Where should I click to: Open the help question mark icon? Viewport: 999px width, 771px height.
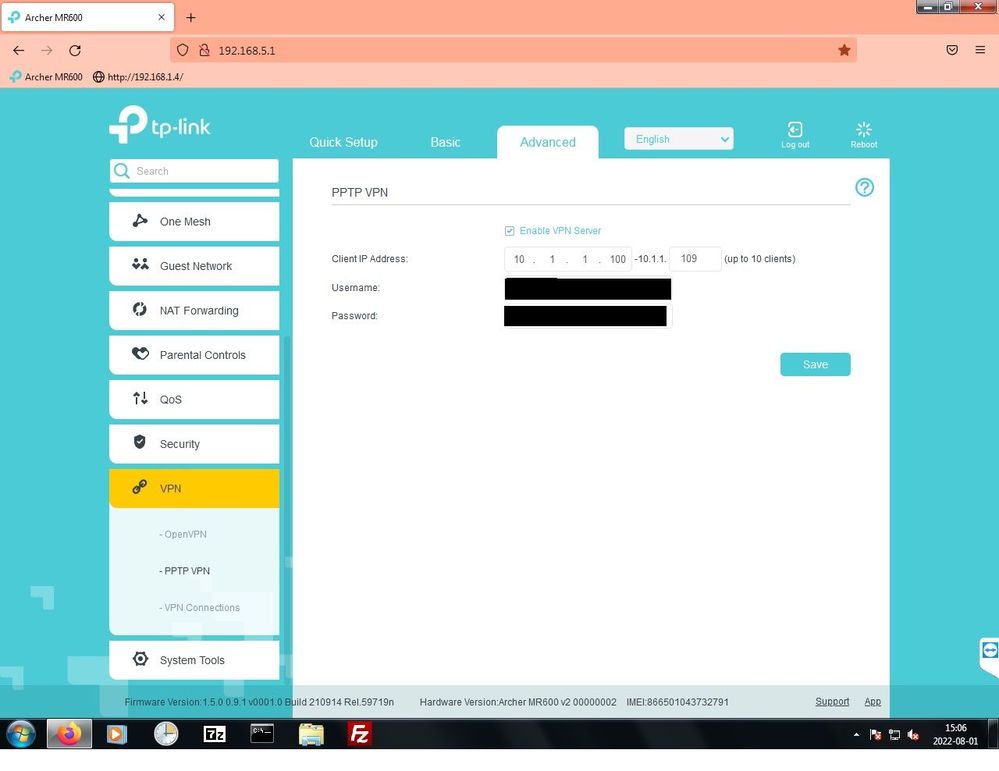[864, 188]
